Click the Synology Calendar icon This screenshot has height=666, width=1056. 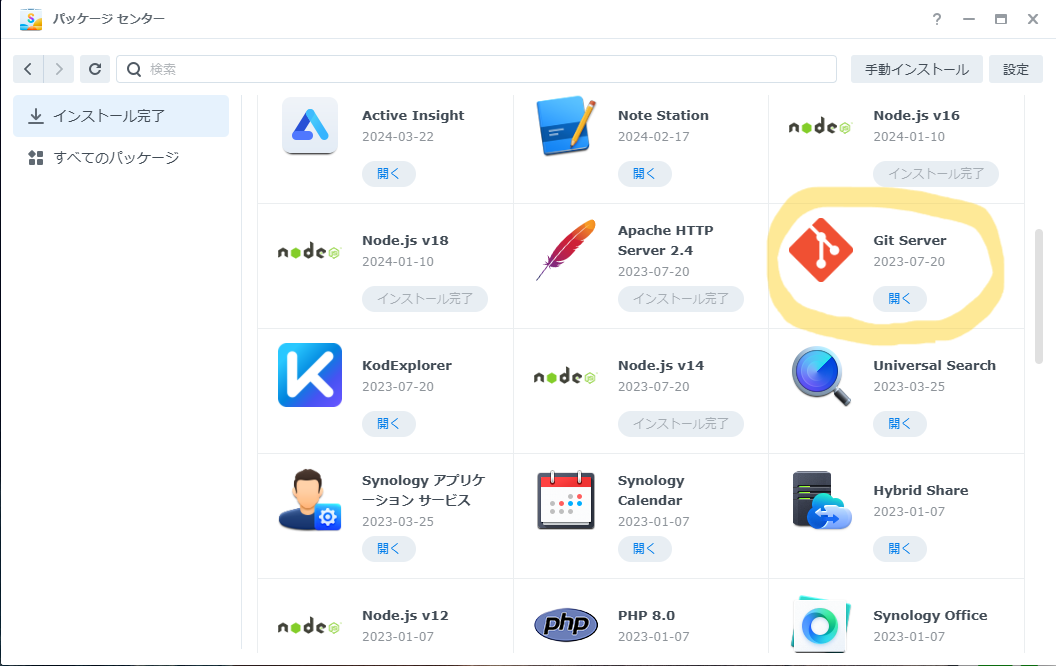(x=566, y=500)
